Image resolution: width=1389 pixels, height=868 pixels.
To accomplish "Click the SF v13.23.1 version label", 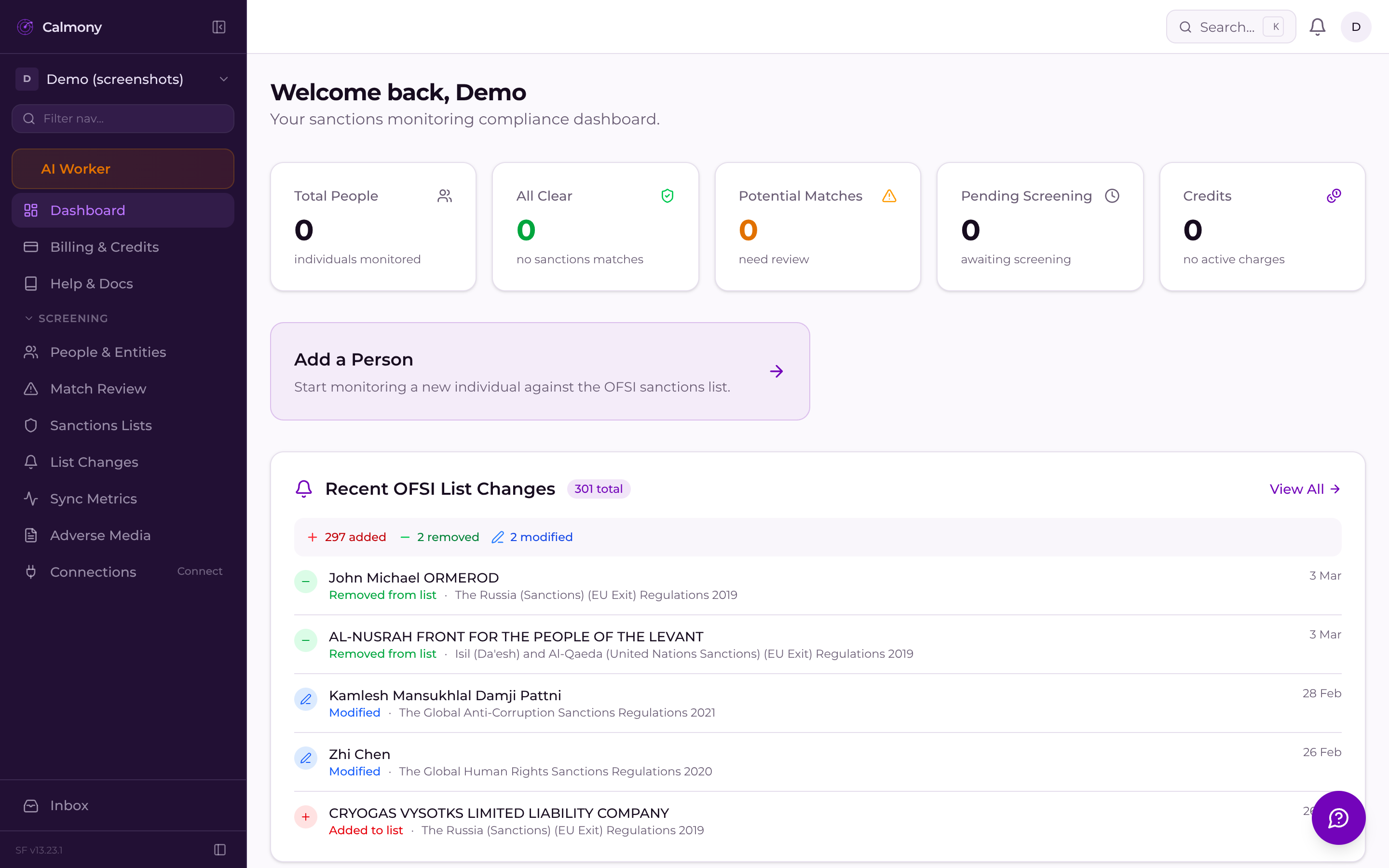I will tap(39, 850).
